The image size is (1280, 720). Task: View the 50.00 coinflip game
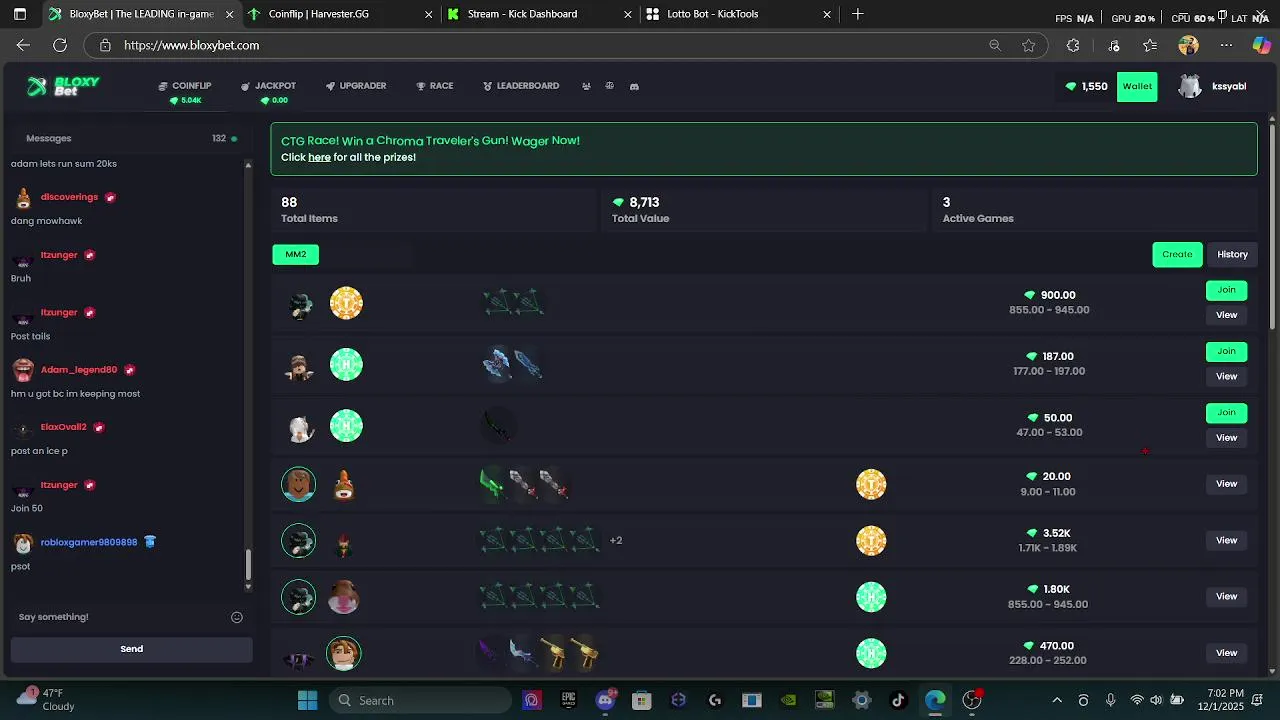point(1226,438)
